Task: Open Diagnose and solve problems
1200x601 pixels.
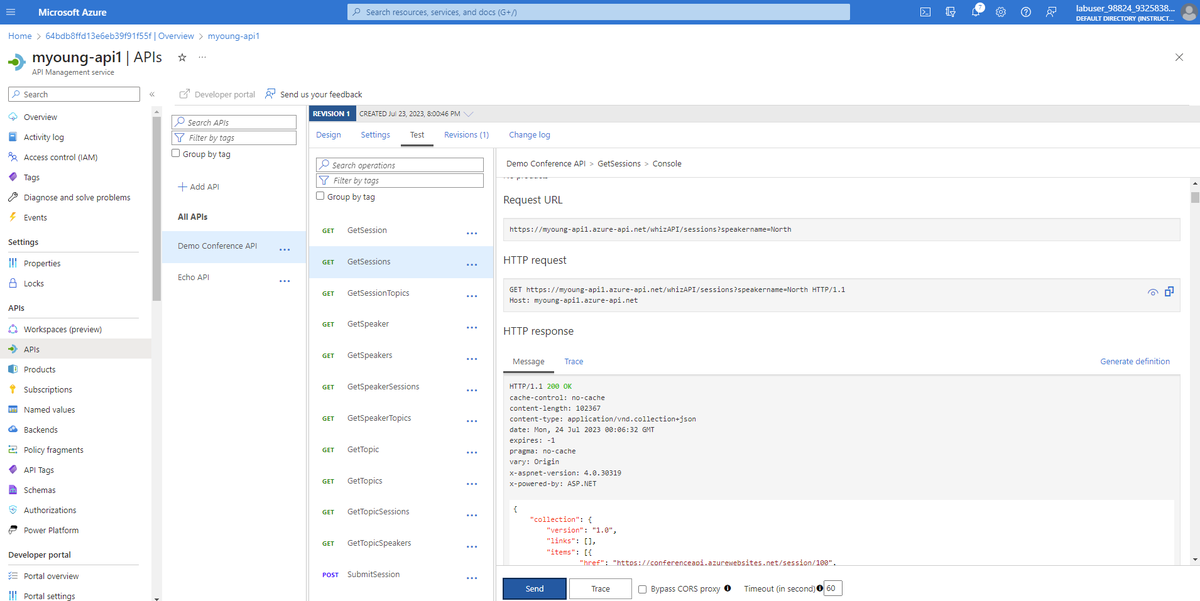Action: 77,197
